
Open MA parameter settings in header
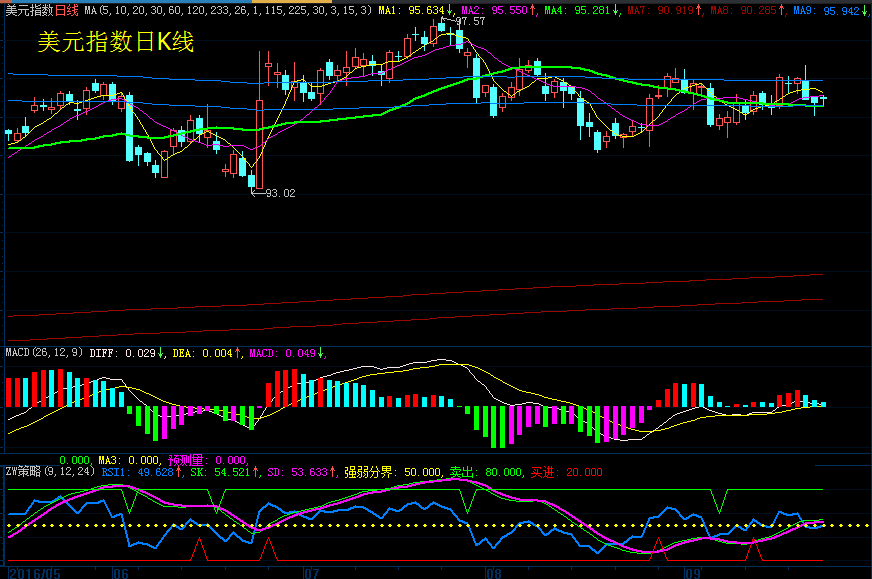point(228,9)
